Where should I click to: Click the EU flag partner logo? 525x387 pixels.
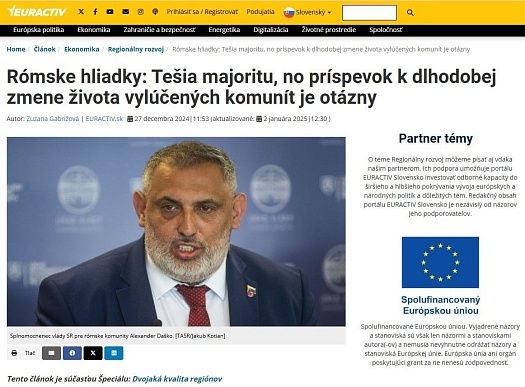440,262
